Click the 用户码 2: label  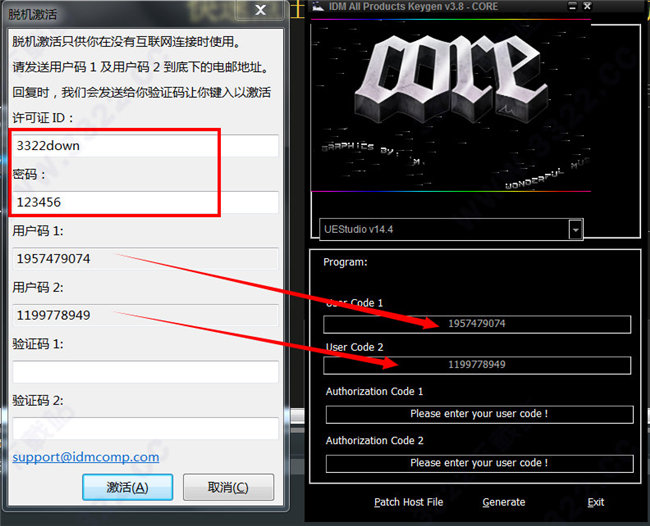(x=38, y=287)
